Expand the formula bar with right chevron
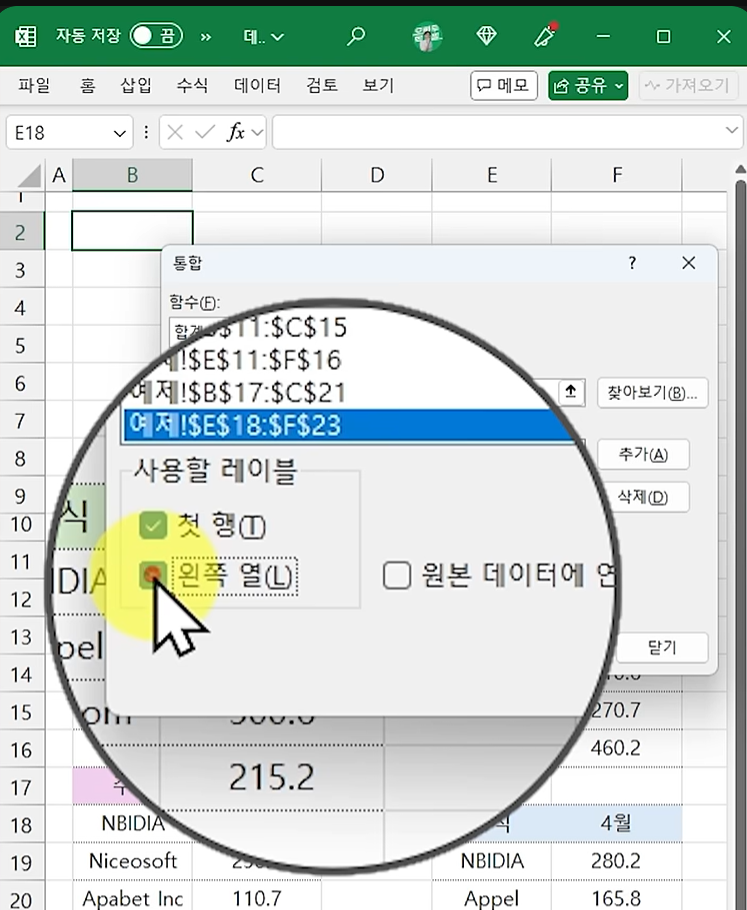 (x=731, y=131)
